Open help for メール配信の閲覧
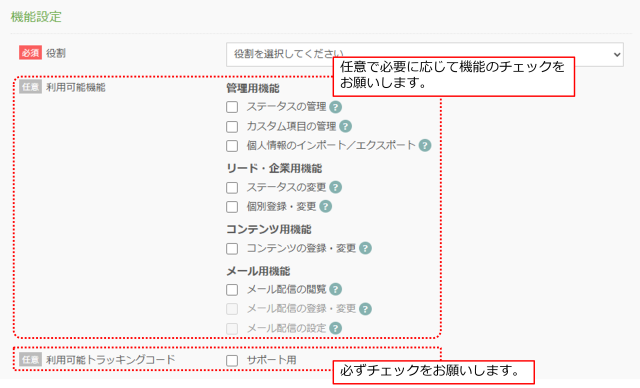640x388 pixels. tap(336, 289)
